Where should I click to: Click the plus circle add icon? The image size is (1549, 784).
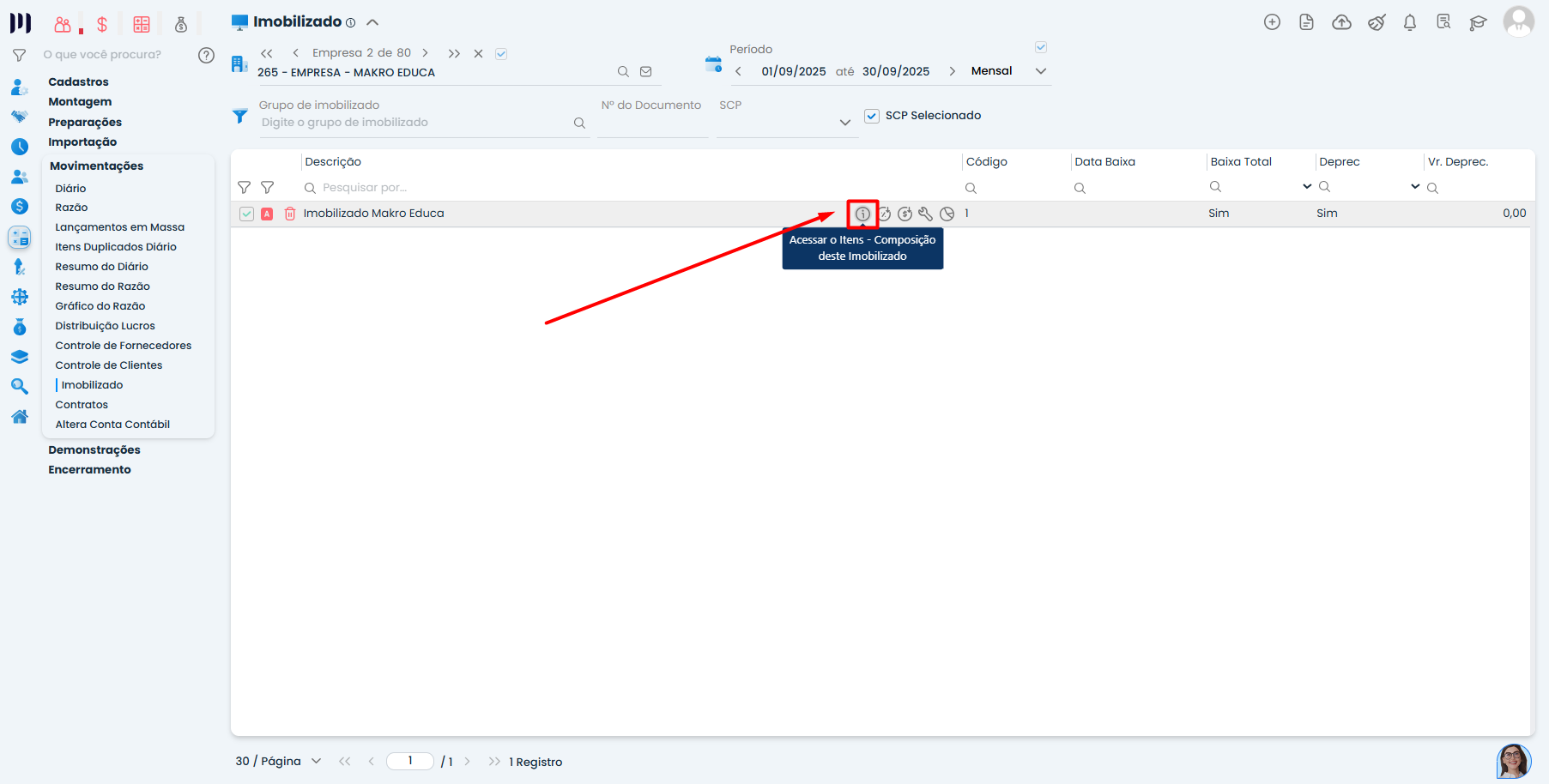pos(1272,22)
